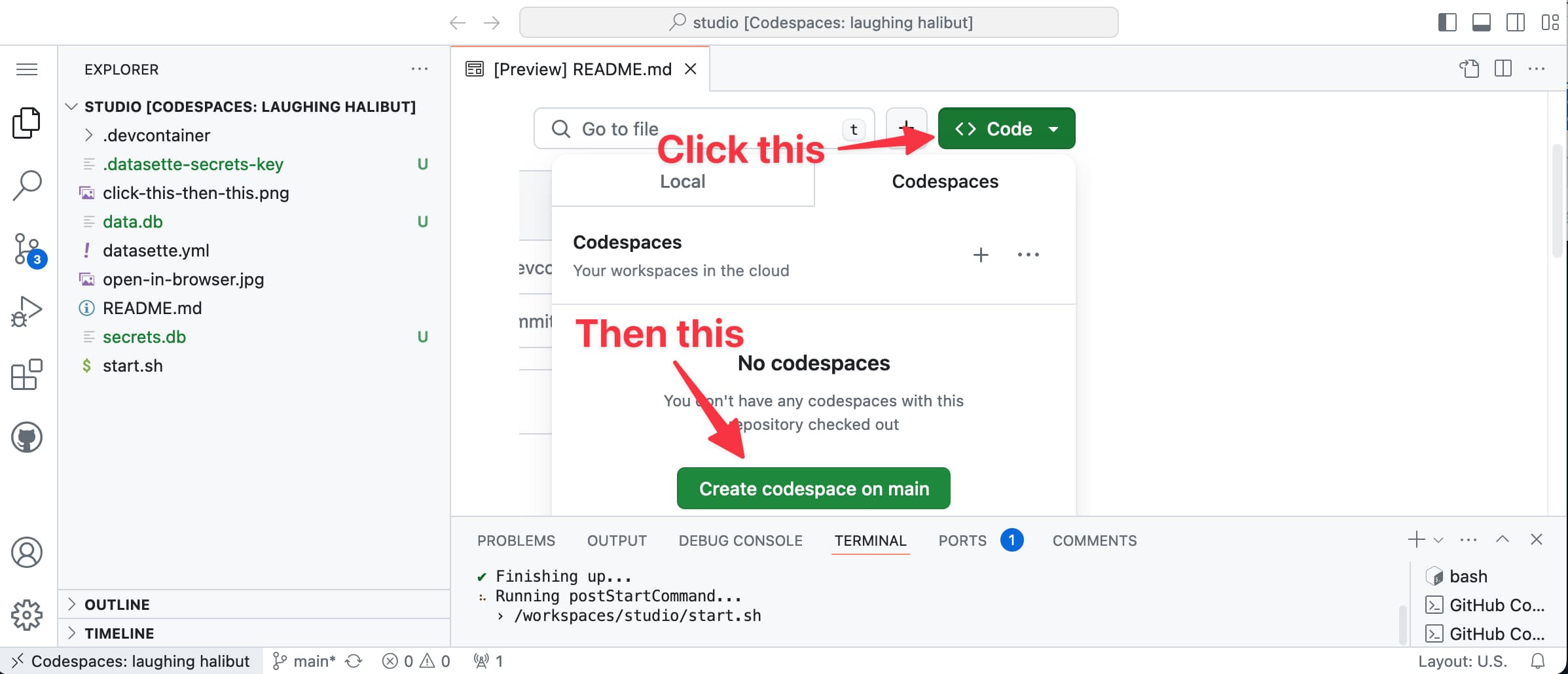Image resolution: width=1568 pixels, height=674 pixels.
Task: Toggle the primary side bar layout icon
Action: 1447,23
